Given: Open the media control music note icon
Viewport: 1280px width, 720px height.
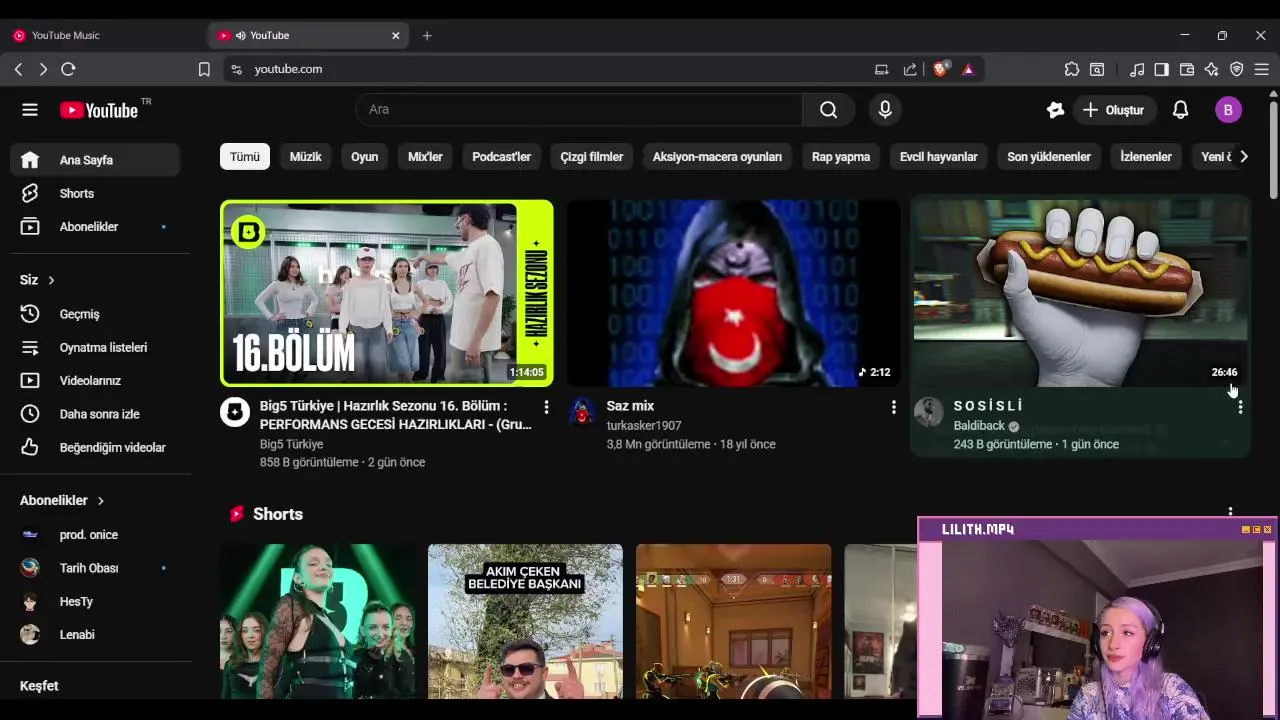Looking at the screenshot, I should click(x=1137, y=69).
